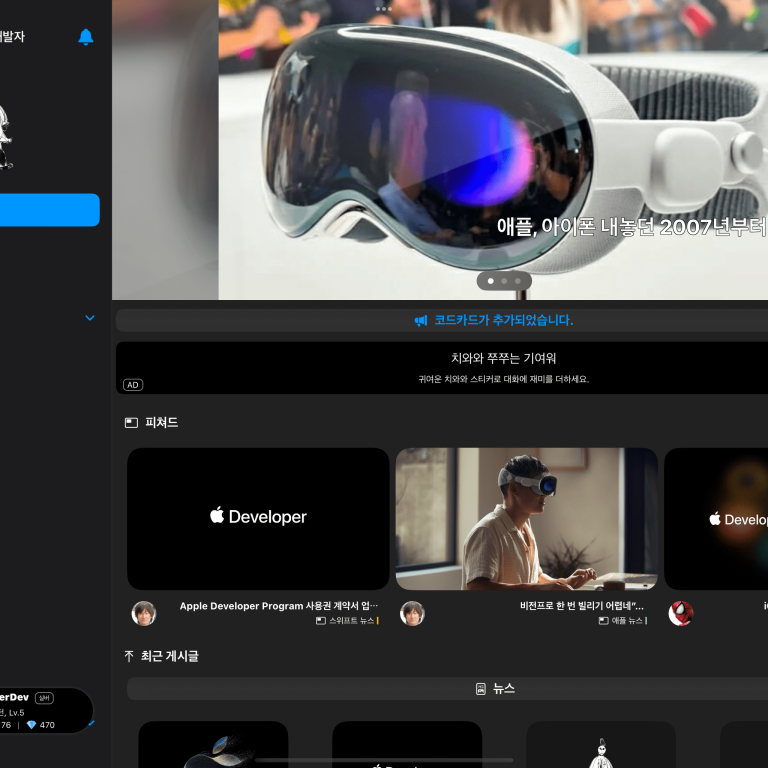Open the Apple Developer featured card thumbnail
Image resolution: width=768 pixels, height=768 pixels.
tap(258, 518)
